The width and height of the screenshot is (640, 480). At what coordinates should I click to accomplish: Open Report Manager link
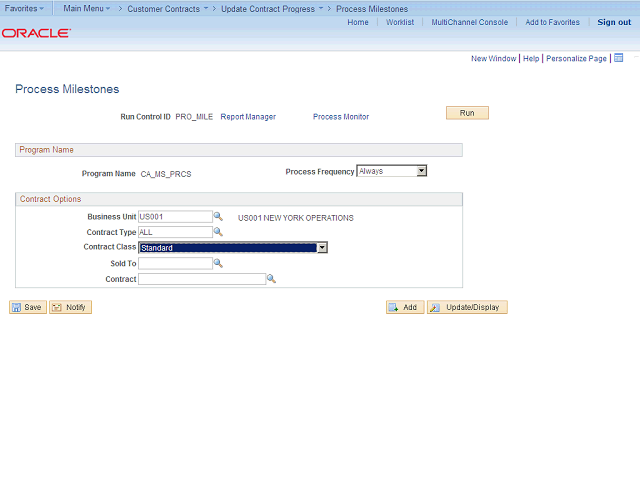(248, 117)
